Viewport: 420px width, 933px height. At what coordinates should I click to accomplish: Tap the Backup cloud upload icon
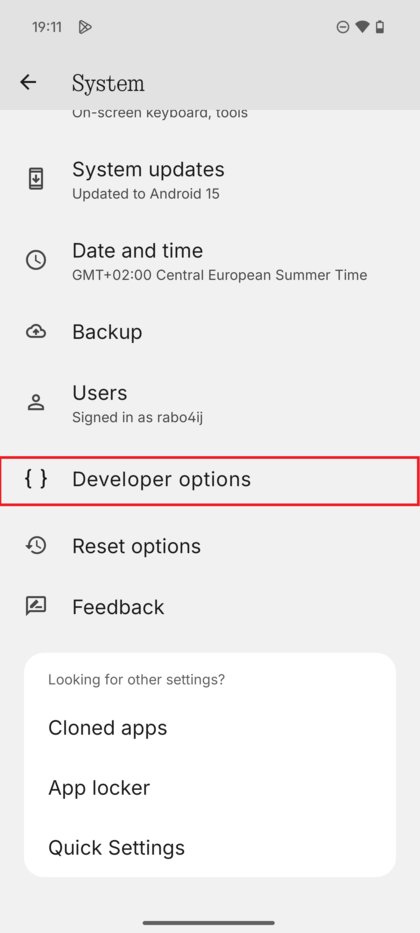coord(36,331)
